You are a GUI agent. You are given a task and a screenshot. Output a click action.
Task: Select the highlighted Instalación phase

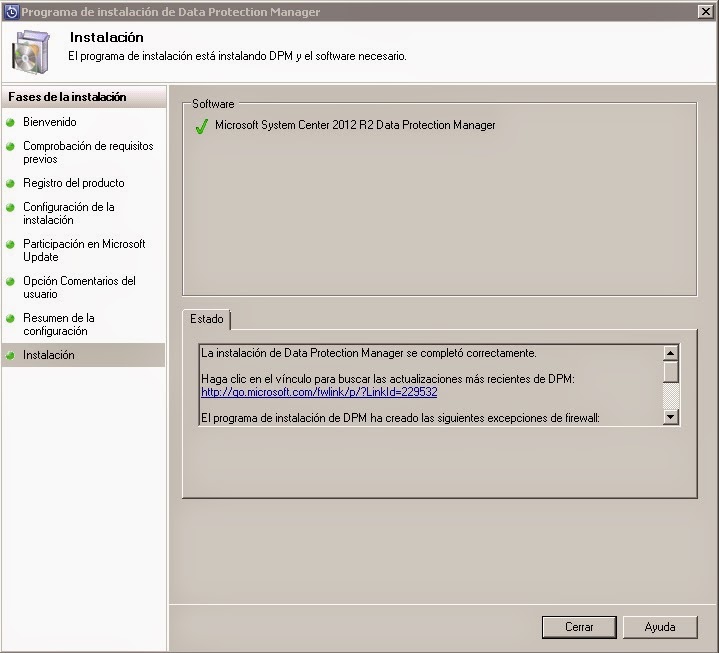[x=83, y=355]
